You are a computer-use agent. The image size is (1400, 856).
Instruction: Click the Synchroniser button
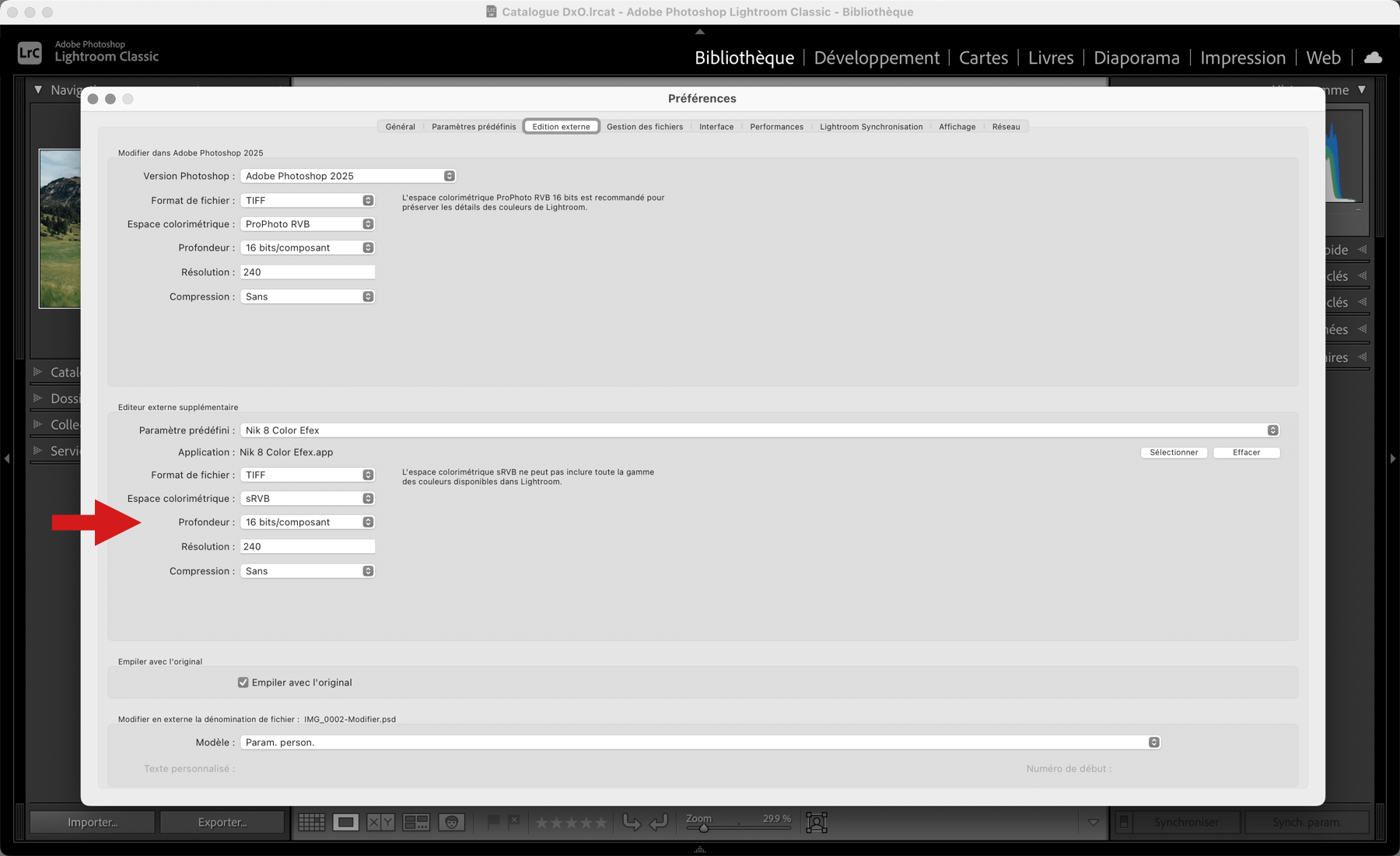pyautogui.click(x=1186, y=822)
